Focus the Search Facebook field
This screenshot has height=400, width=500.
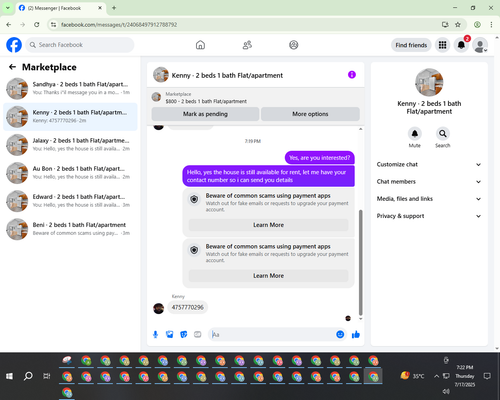pyautogui.click(x=80, y=45)
